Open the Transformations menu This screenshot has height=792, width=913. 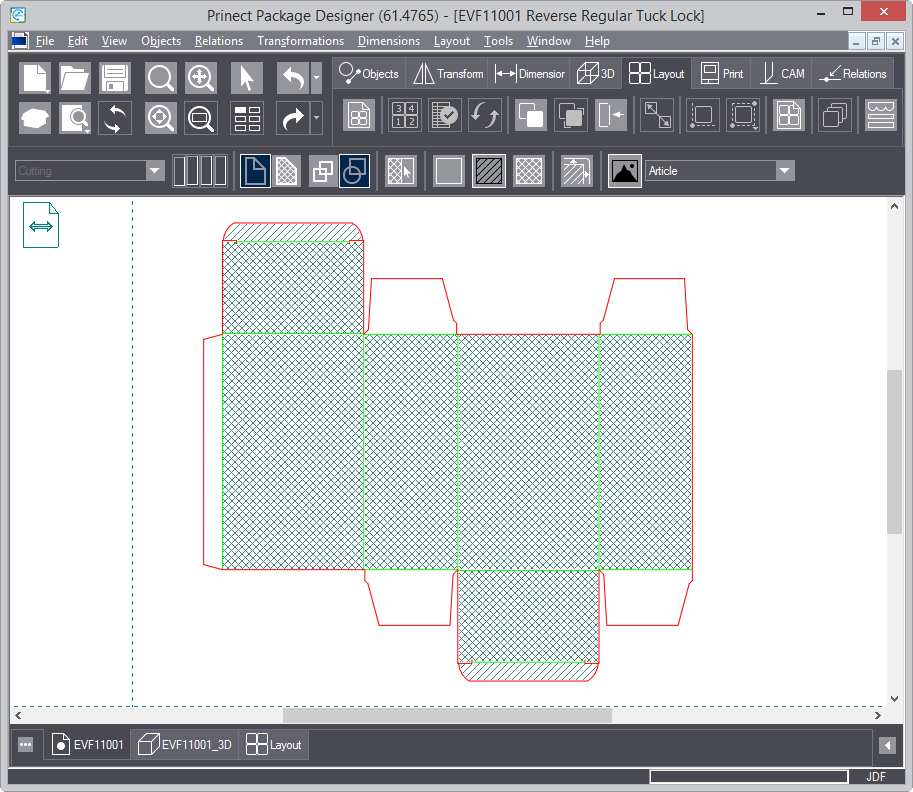[300, 41]
